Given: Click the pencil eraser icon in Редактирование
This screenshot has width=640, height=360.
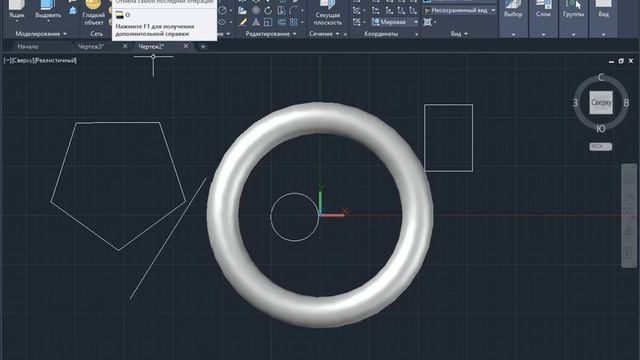Looking at the screenshot, I should pos(243,22).
